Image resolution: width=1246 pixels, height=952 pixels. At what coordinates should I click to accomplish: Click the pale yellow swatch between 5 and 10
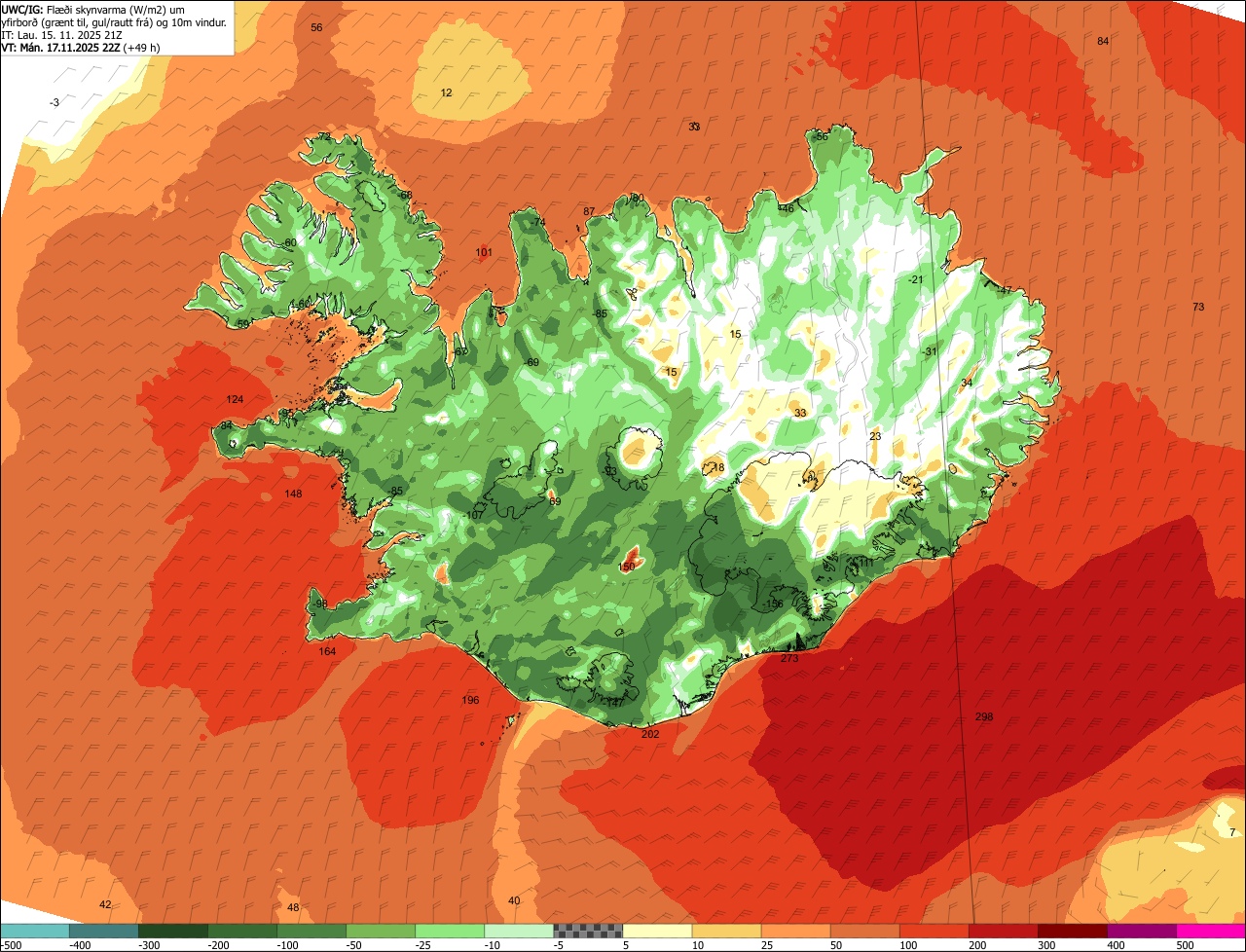click(x=657, y=931)
